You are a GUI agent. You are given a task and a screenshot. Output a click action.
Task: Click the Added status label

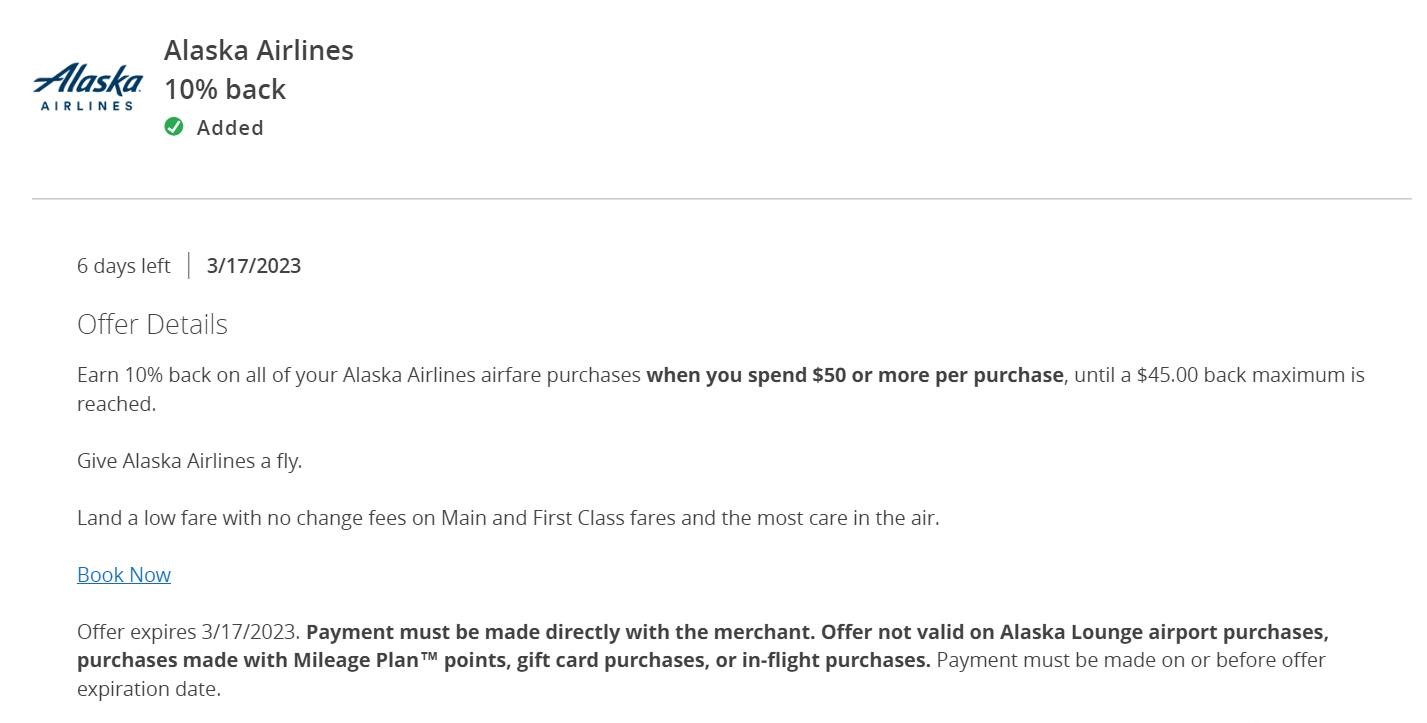(230, 128)
